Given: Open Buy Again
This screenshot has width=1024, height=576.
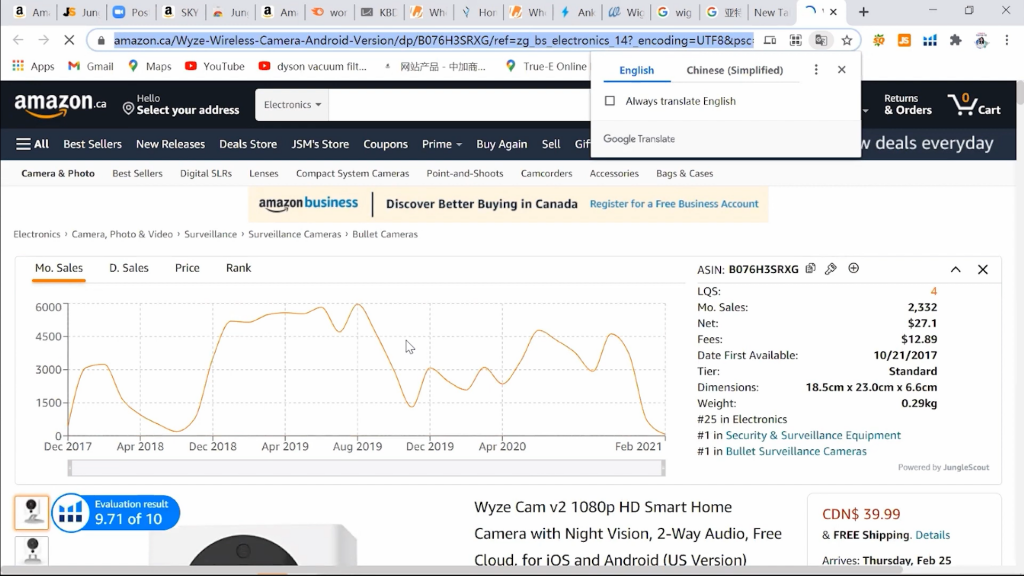Looking at the screenshot, I should pyautogui.click(x=502, y=144).
